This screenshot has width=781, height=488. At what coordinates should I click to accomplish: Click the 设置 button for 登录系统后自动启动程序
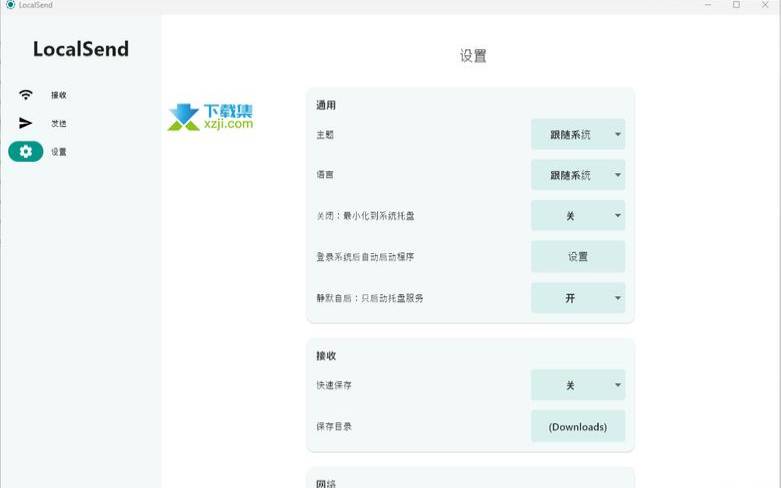[578, 256]
